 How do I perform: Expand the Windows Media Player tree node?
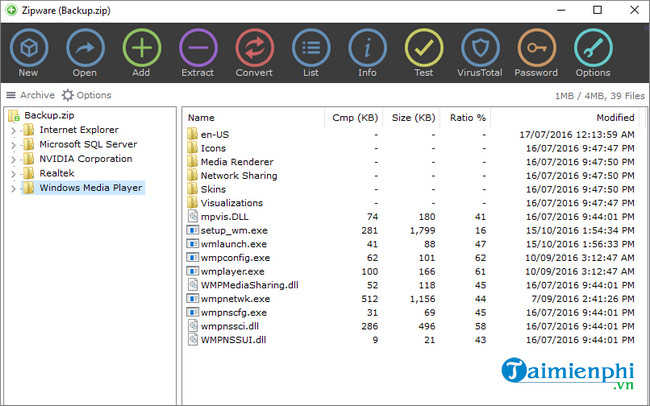tap(13, 189)
